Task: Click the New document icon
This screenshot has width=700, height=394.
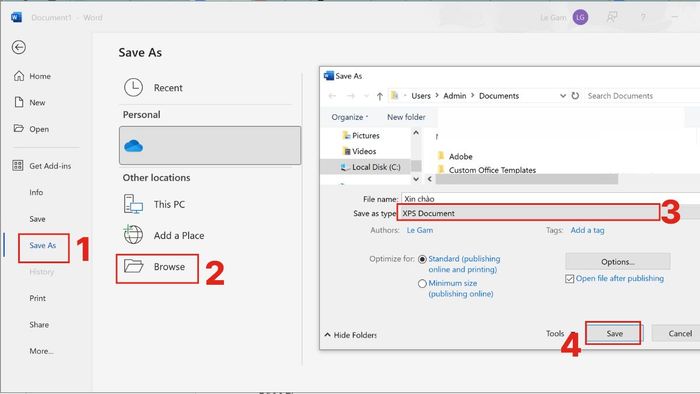Action: (x=19, y=102)
